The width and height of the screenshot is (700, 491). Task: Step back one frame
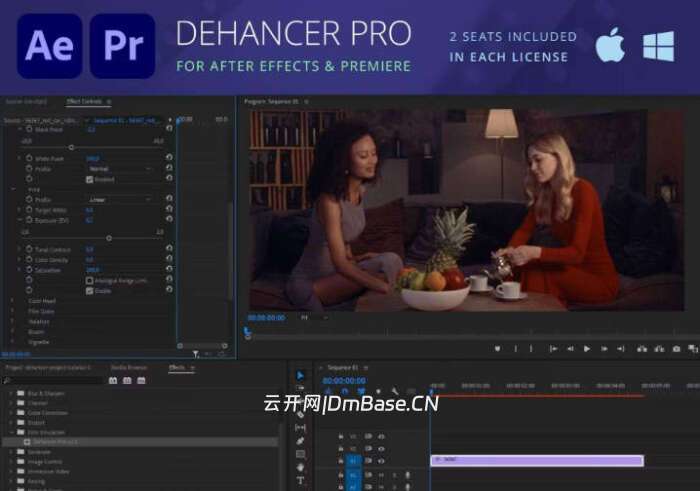point(570,349)
